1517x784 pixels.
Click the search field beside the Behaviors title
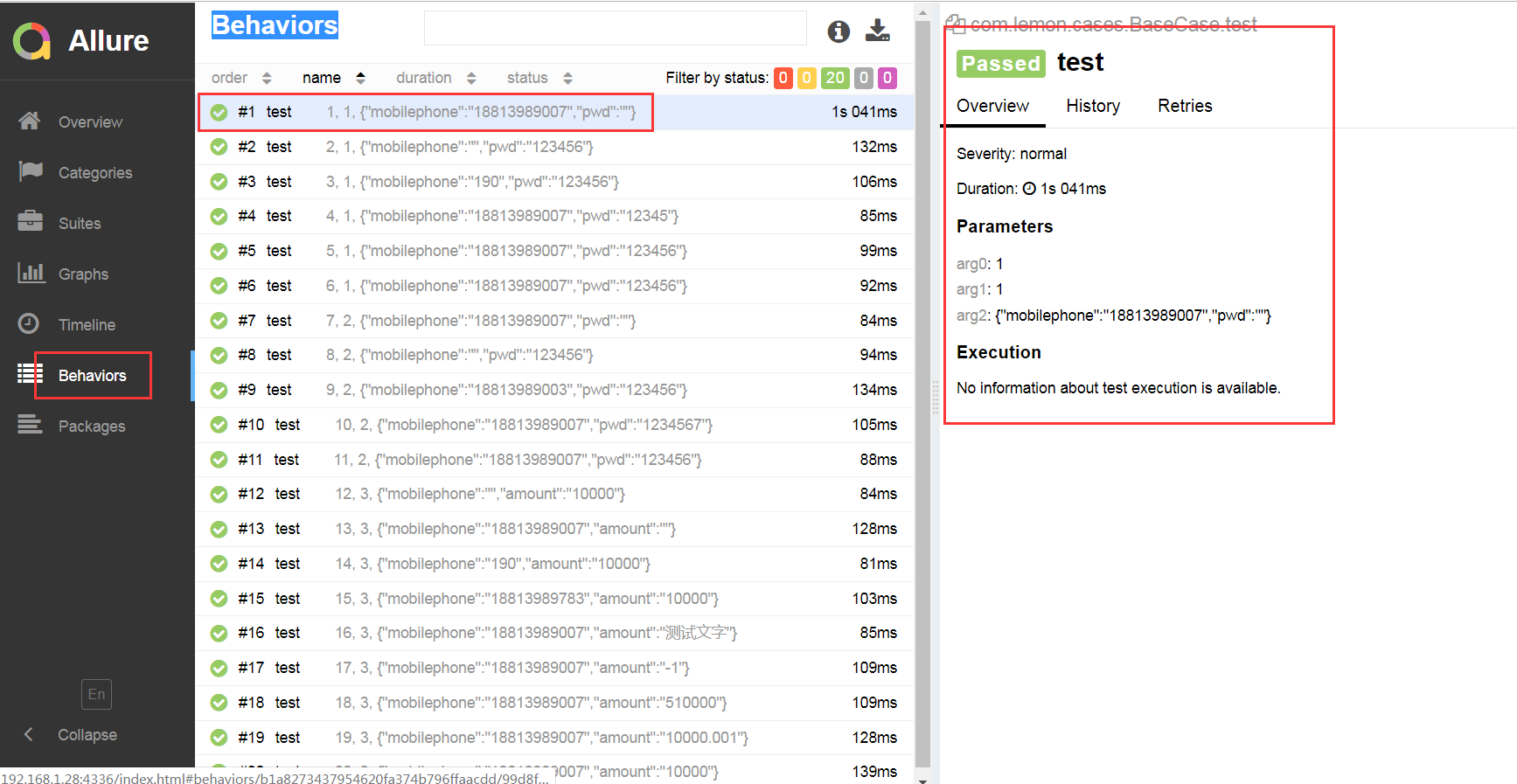click(615, 28)
